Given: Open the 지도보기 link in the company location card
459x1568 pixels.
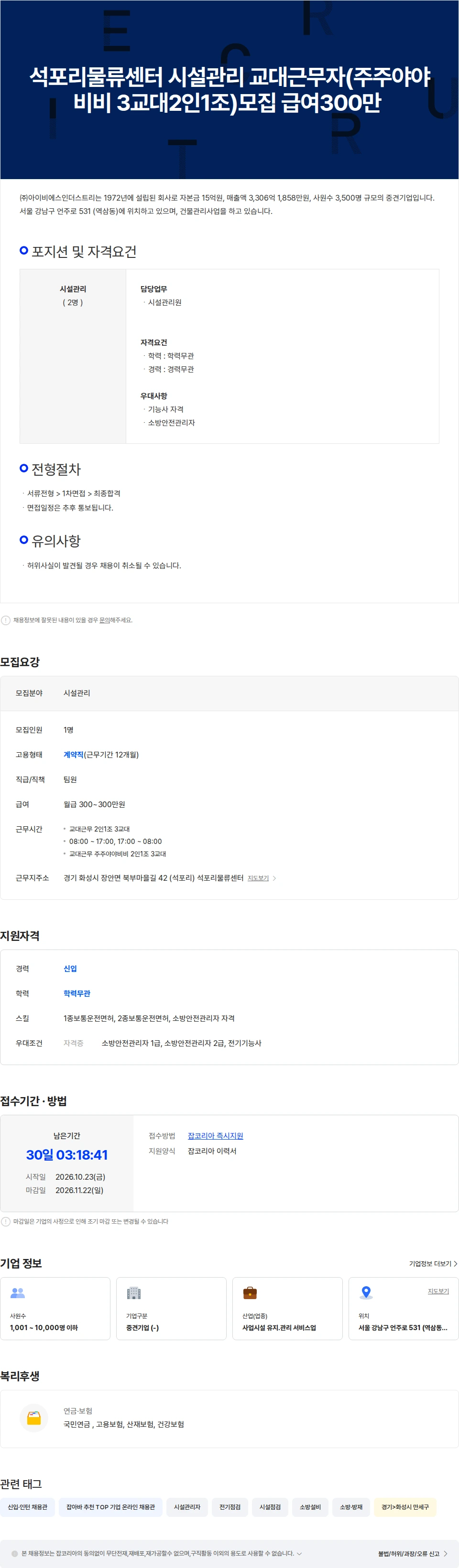Looking at the screenshot, I should tap(437, 1291).
